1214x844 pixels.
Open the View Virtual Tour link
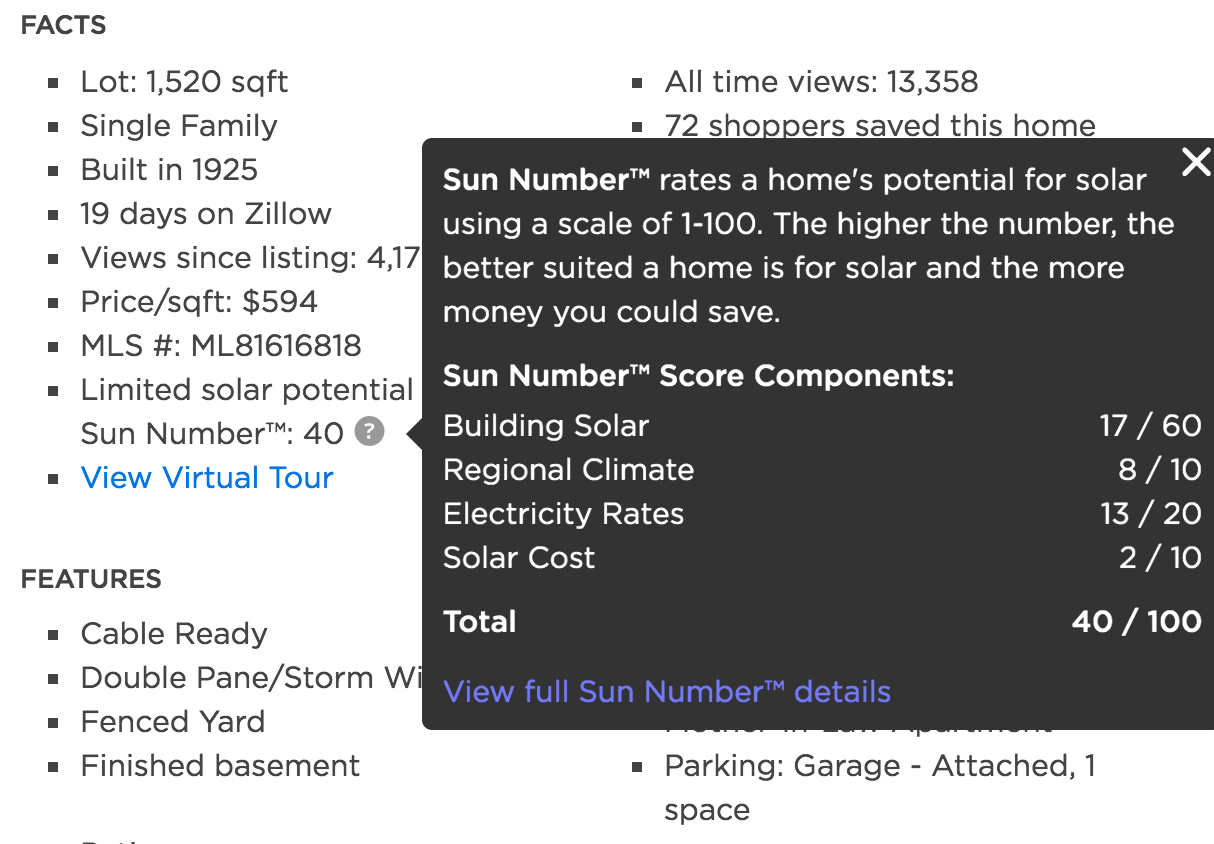click(206, 478)
